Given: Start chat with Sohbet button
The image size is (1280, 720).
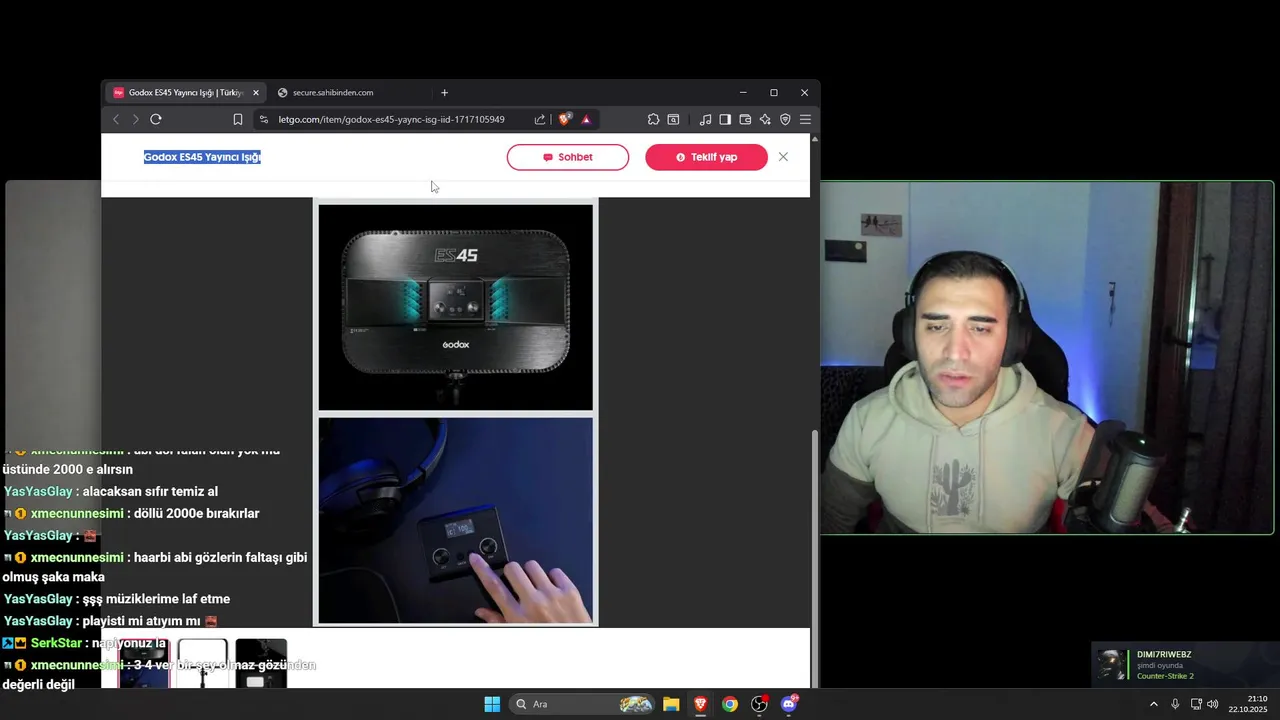Looking at the screenshot, I should [568, 157].
